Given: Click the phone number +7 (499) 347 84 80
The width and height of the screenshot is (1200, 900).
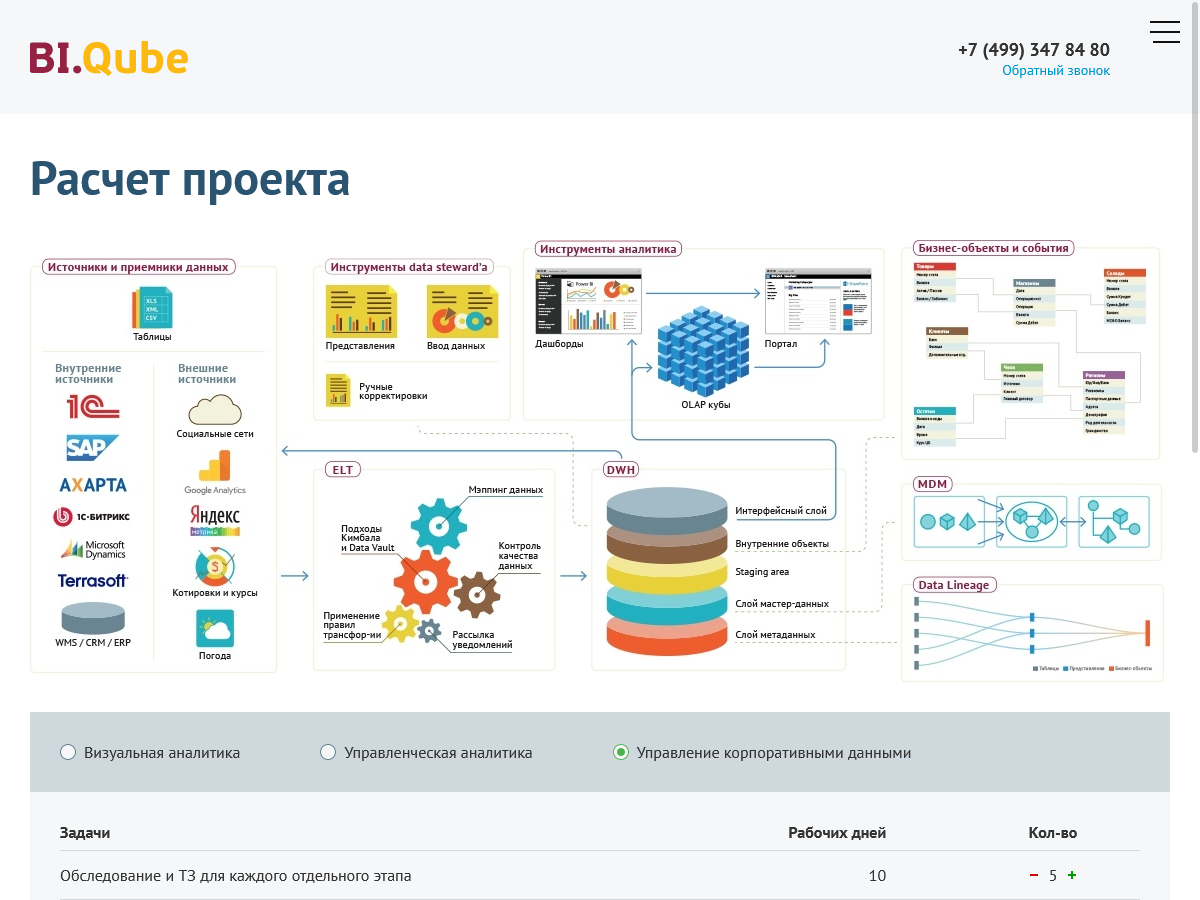Looking at the screenshot, I should tap(1033, 49).
